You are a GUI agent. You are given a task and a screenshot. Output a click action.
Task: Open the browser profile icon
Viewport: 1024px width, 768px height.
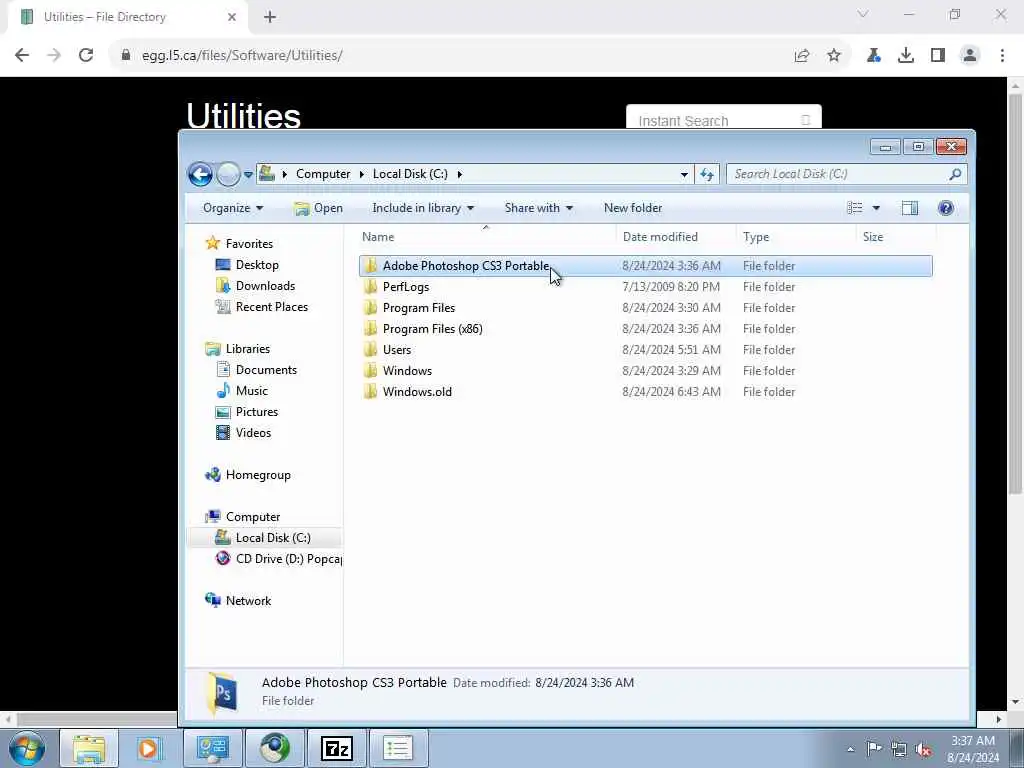[x=970, y=56]
